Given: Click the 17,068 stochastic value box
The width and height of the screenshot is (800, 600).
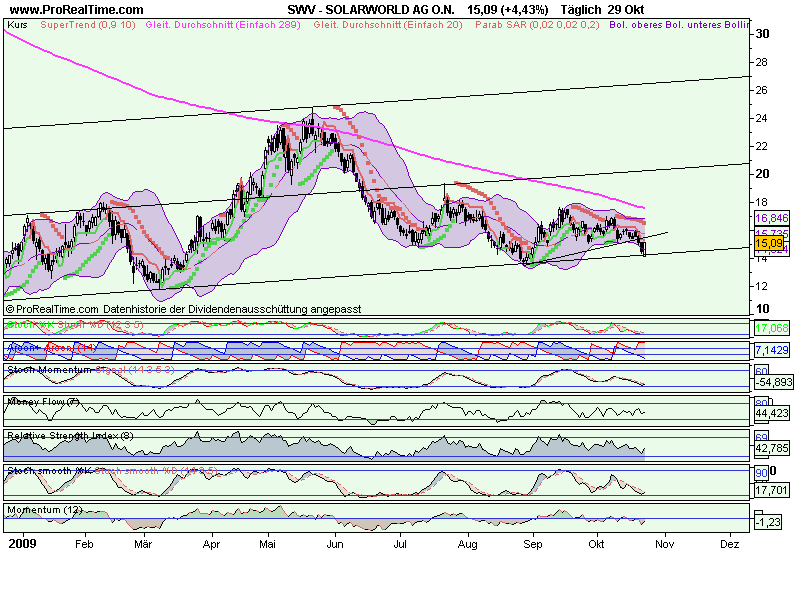Looking at the screenshot, I should [x=772, y=328].
